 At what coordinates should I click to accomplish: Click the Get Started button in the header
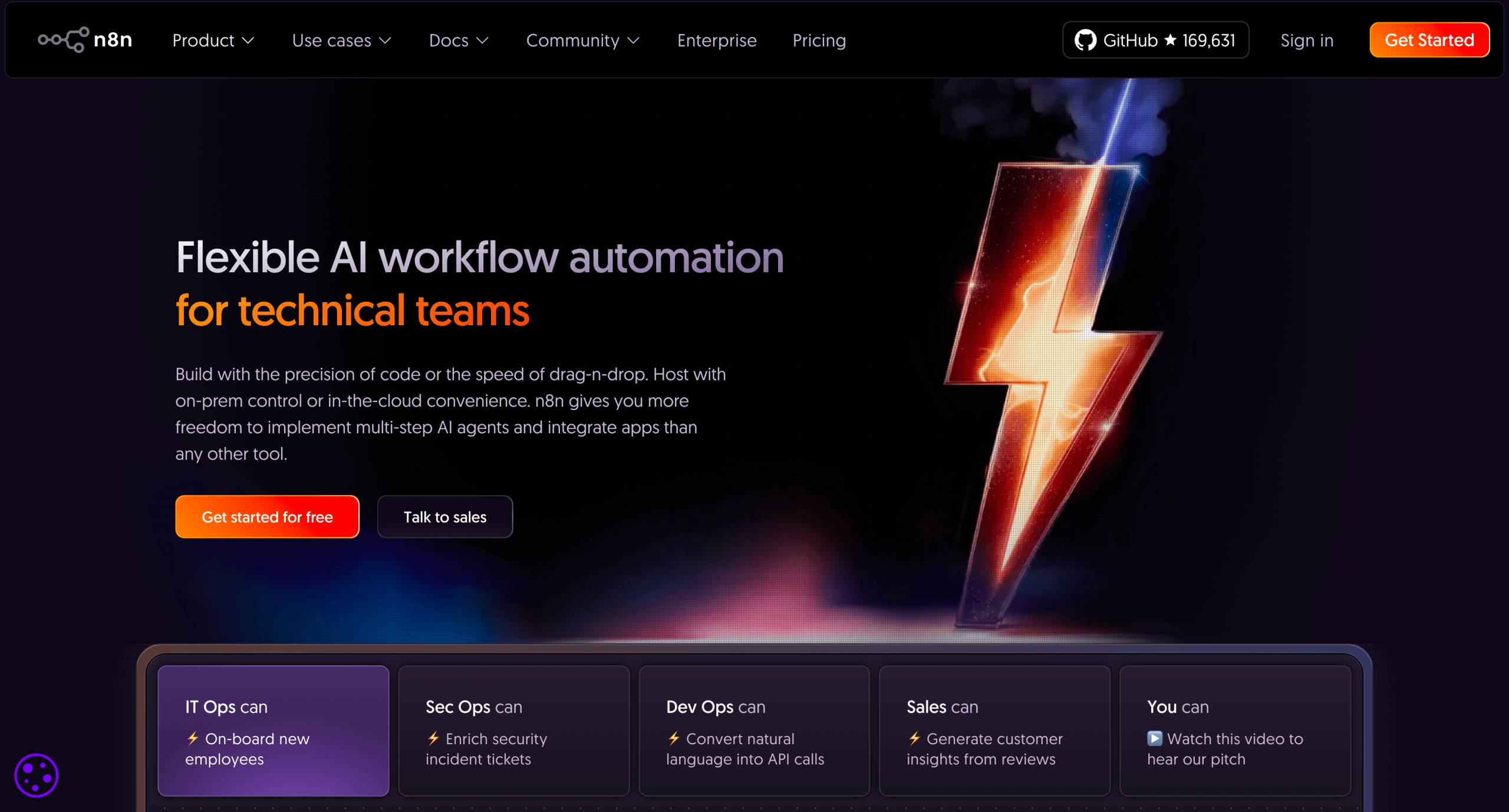[1429, 39]
